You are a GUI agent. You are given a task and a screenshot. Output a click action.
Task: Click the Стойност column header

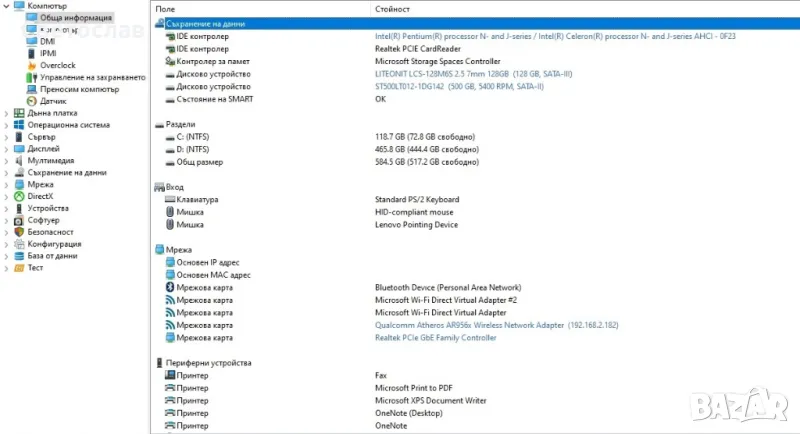(391, 7)
